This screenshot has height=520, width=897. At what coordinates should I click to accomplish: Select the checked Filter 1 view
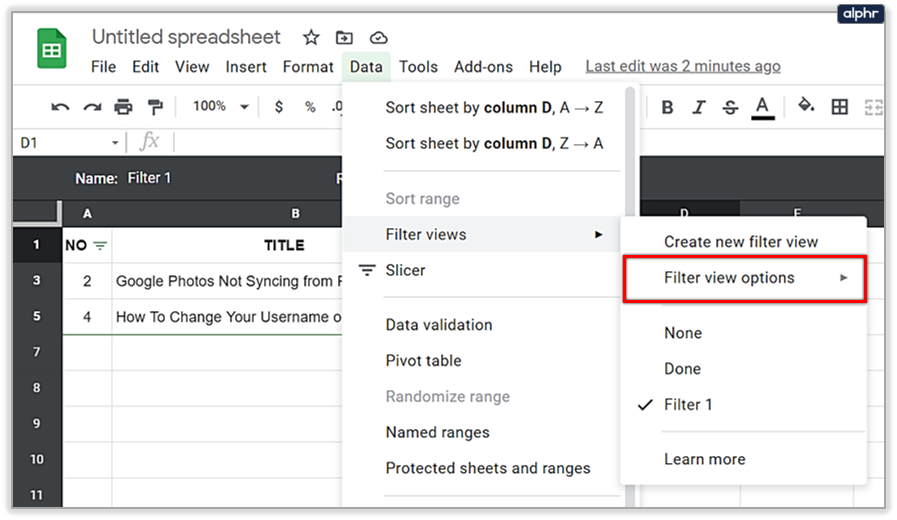coord(688,405)
